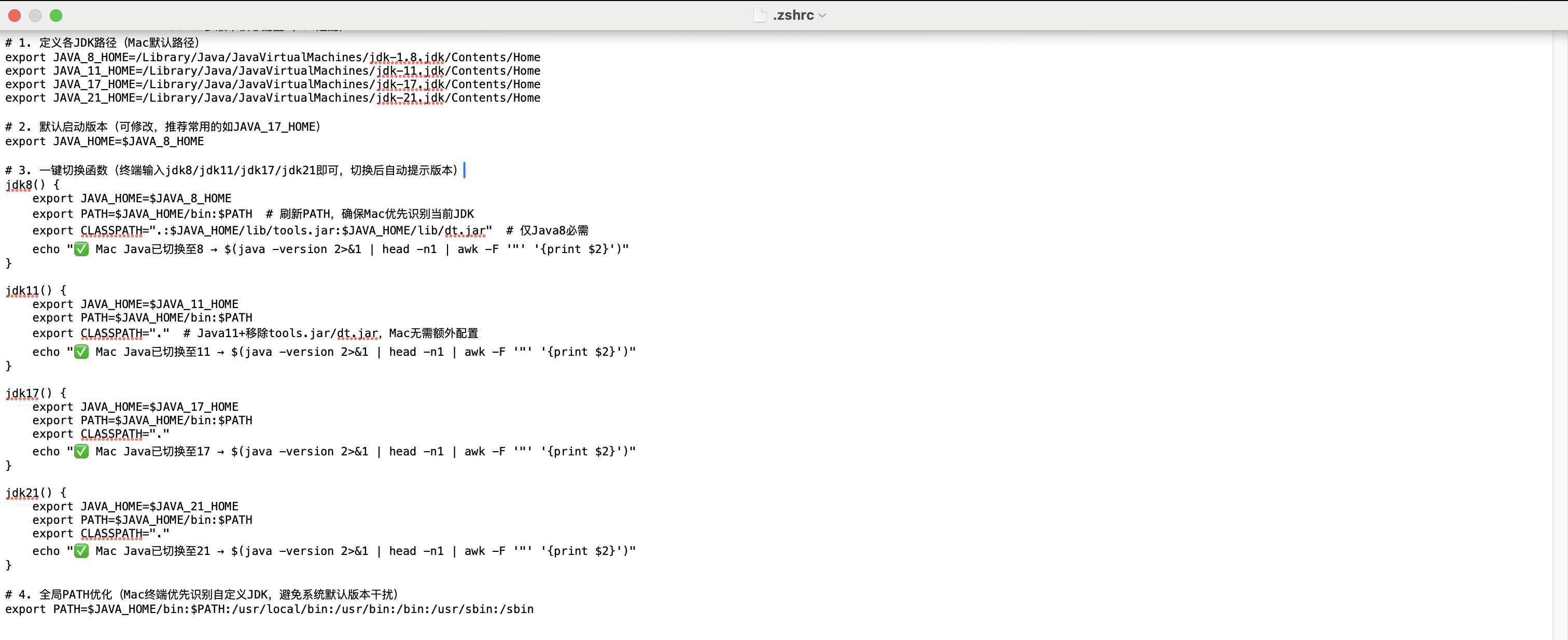The width and height of the screenshot is (1568, 640).
Task: Minimize the window using the yellow button
Action: [35, 15]
